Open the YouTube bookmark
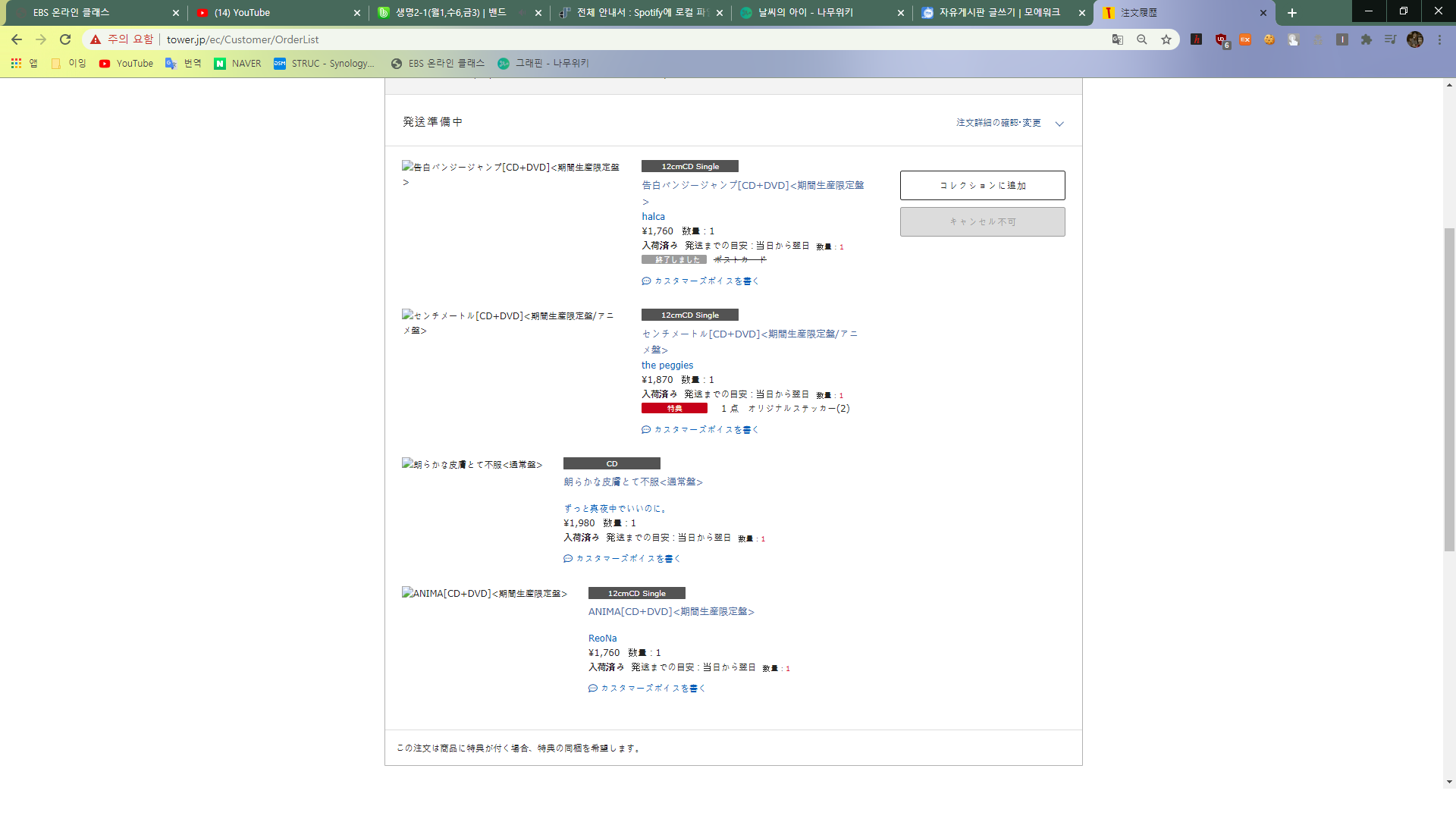1456x819 pixels. click(x=126, y=64)
